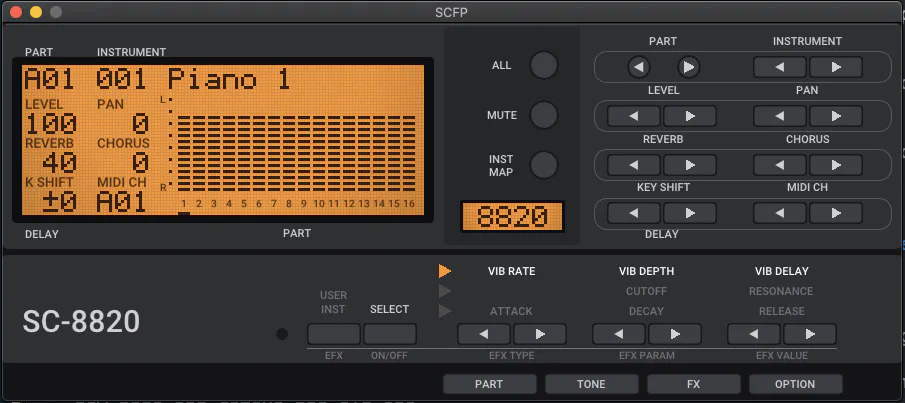Decrease VIB RATE / EFX TYPE value
Screen dimensions: 905x403
[x=484, y=334]
